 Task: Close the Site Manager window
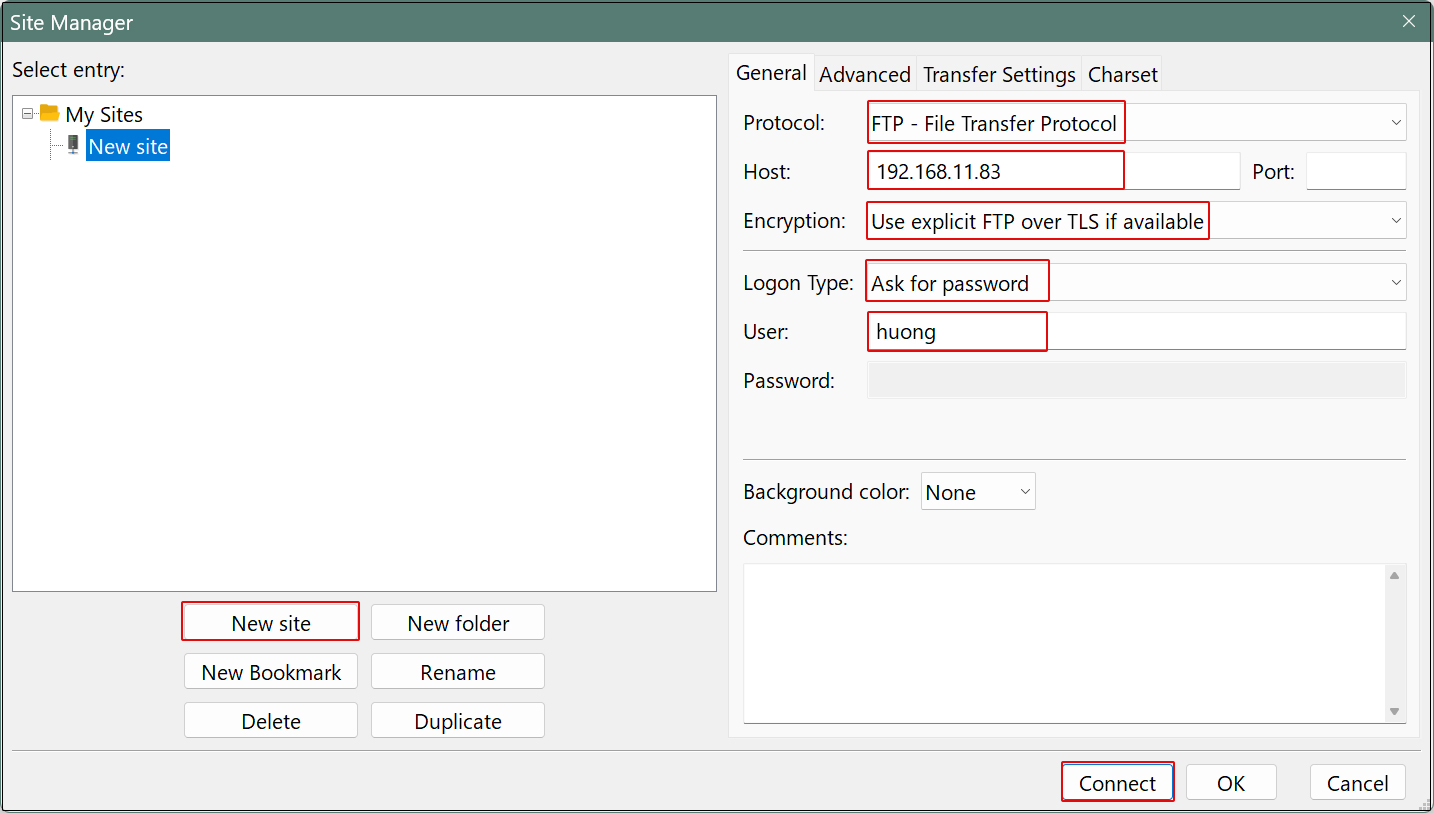1408,21
